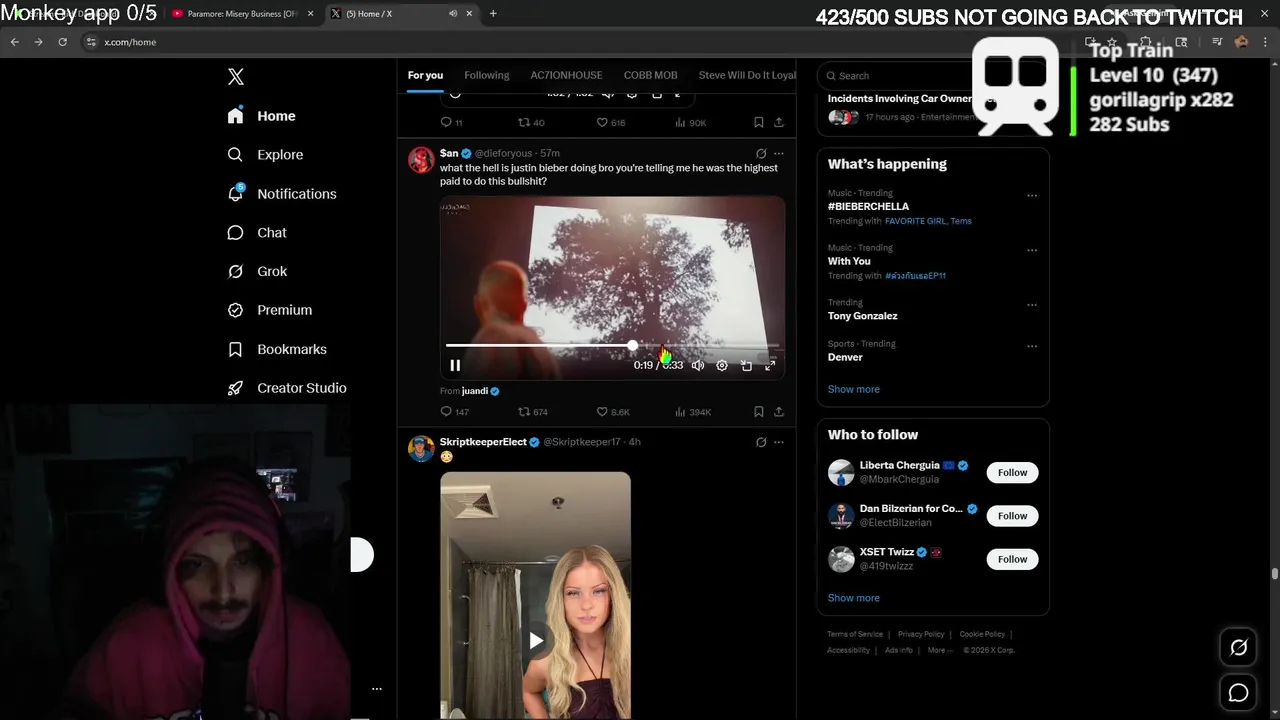Expand video to fullscreen
The image size is (1280, 720).
coord(770,366)
